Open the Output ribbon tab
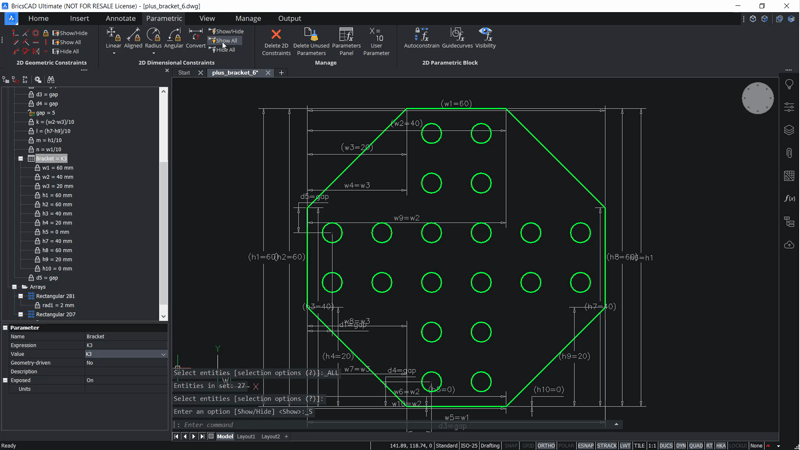800x450 pixels. click(x=289, y=18)
